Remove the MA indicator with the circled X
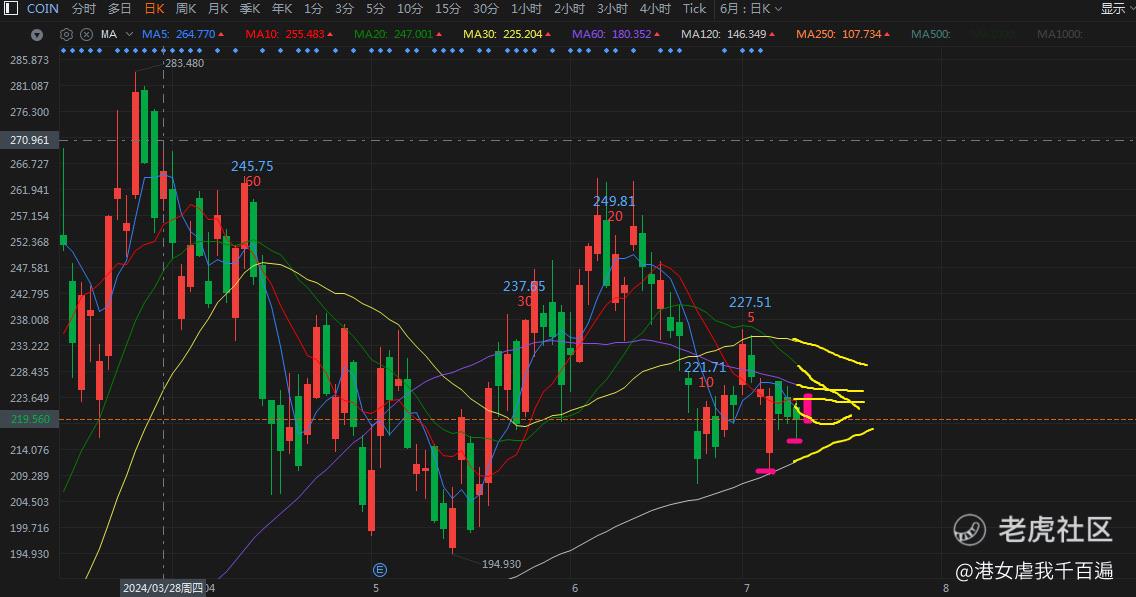The width and height of the screenshot is (1136, 597). [x=86, y=34]
